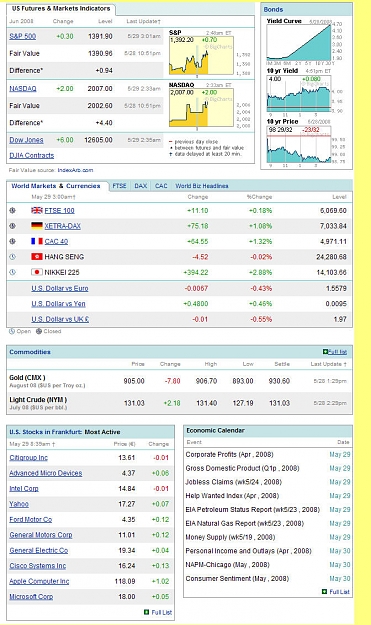Screen dimensions: 371x625
Task: Click Light Crude (NYM) commodity row label
Action: [38, 400]
